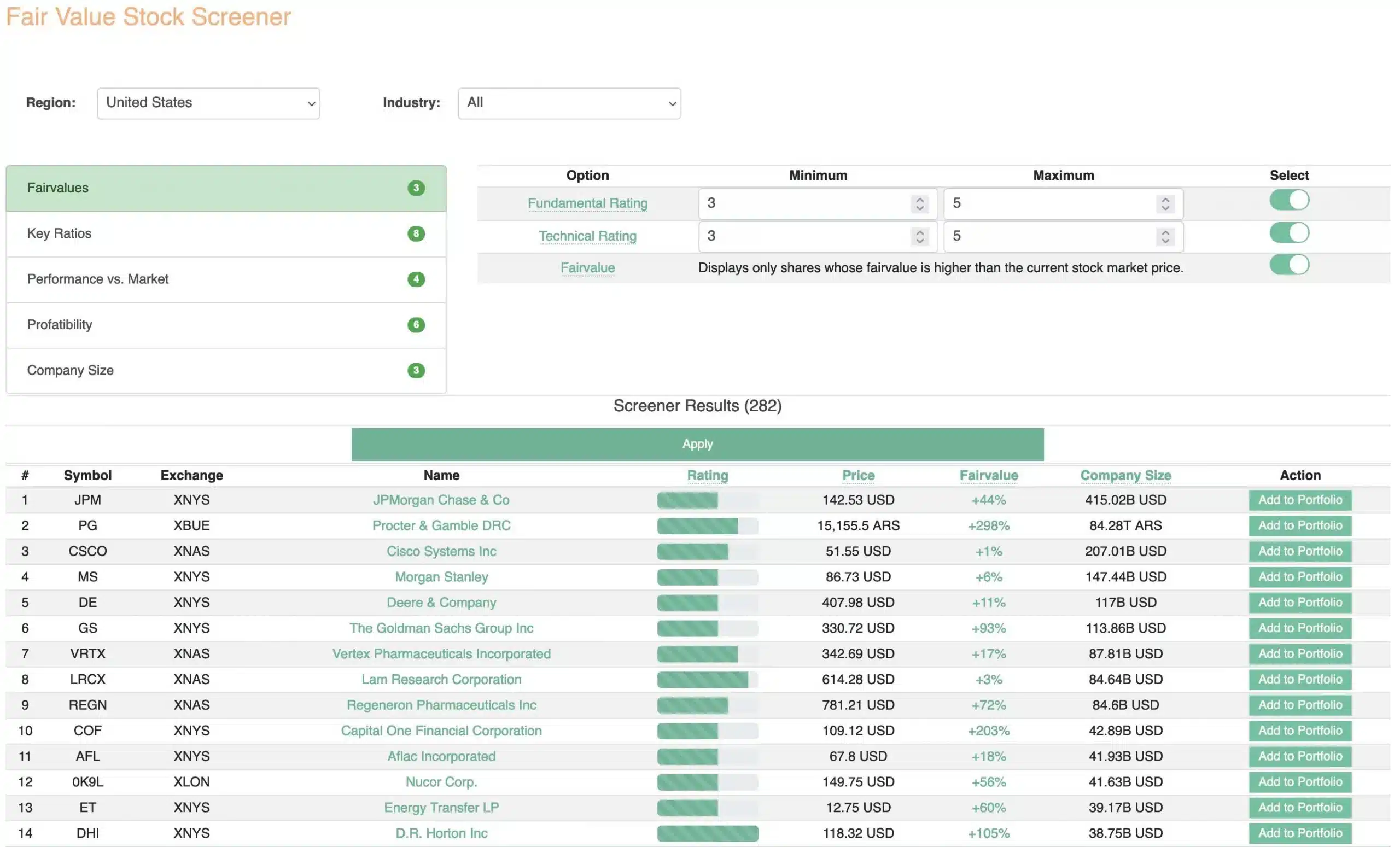Add DE to portfolio

1299,602
